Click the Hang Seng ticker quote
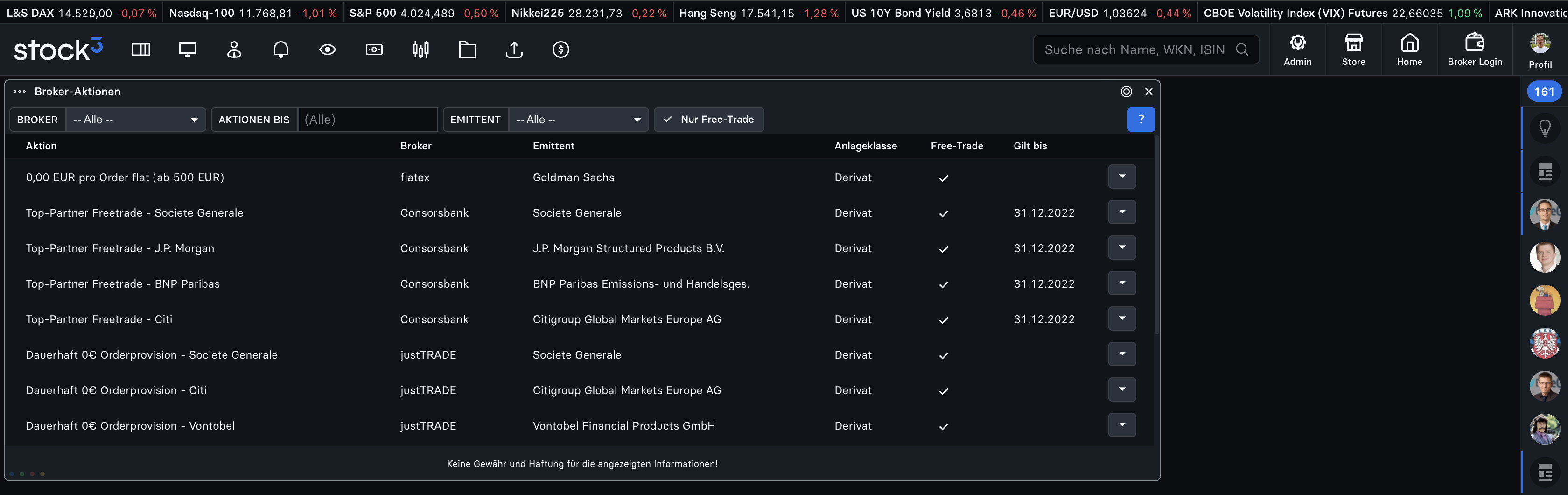The image size is (1568, 495). (758, 13)
